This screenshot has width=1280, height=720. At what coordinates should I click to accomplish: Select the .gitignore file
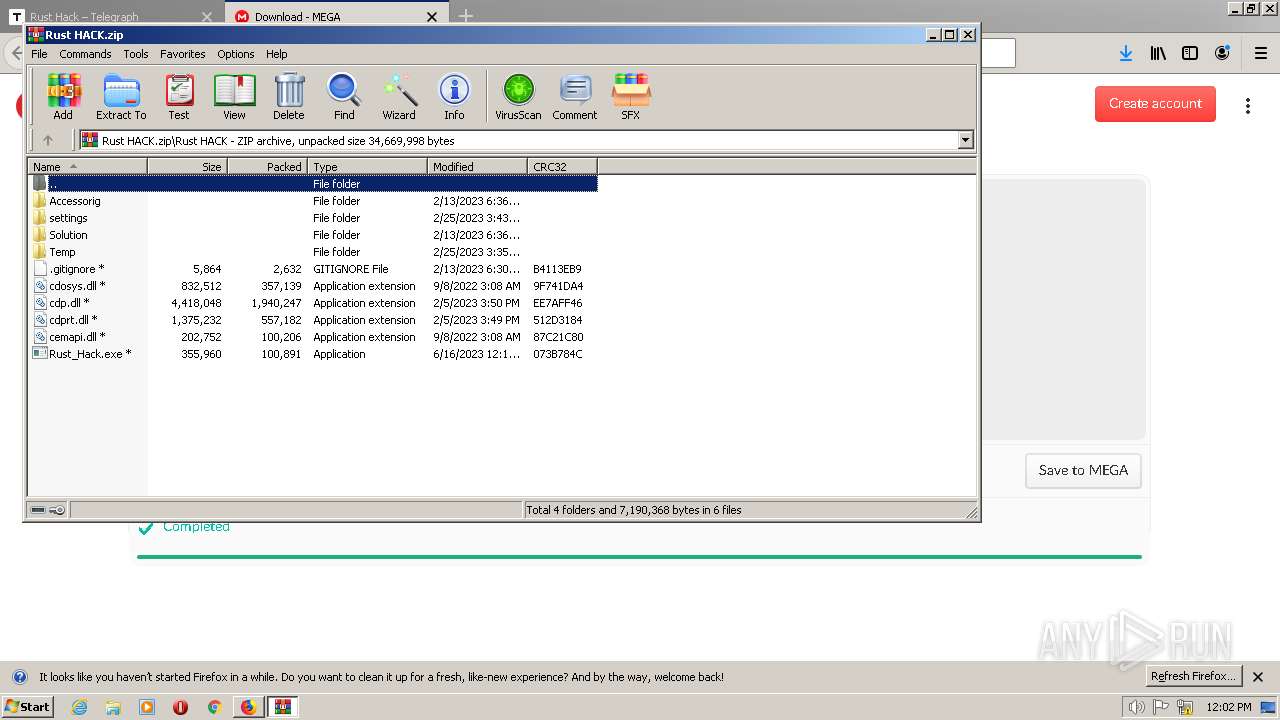[x=76, y=269]
